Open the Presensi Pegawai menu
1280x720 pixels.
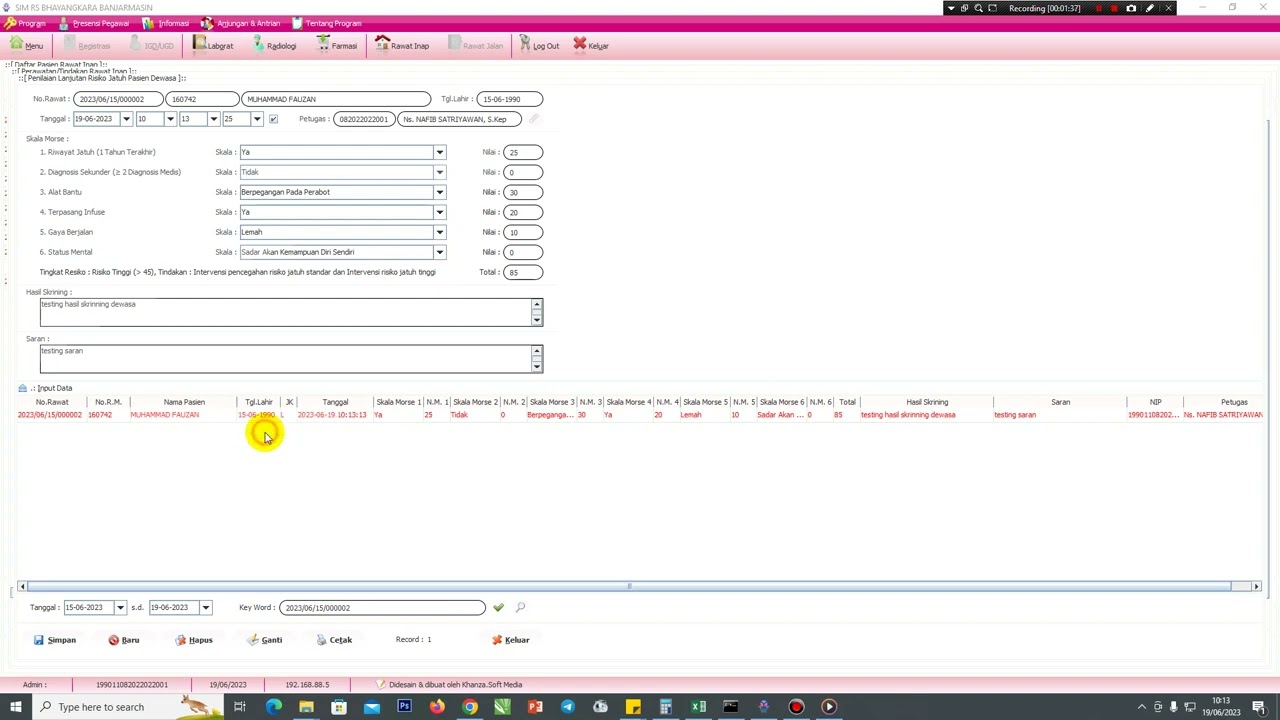coord(94,23)
